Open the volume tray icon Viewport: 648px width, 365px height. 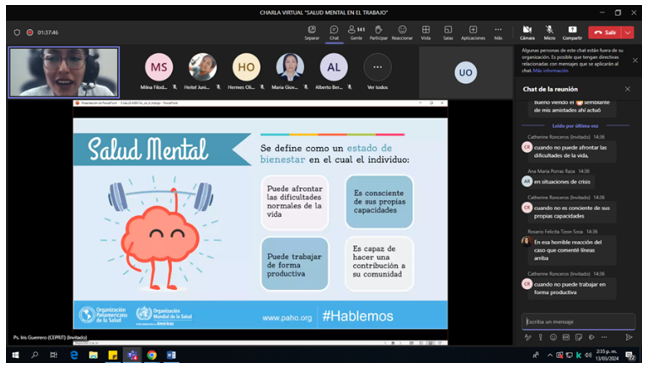588,355
